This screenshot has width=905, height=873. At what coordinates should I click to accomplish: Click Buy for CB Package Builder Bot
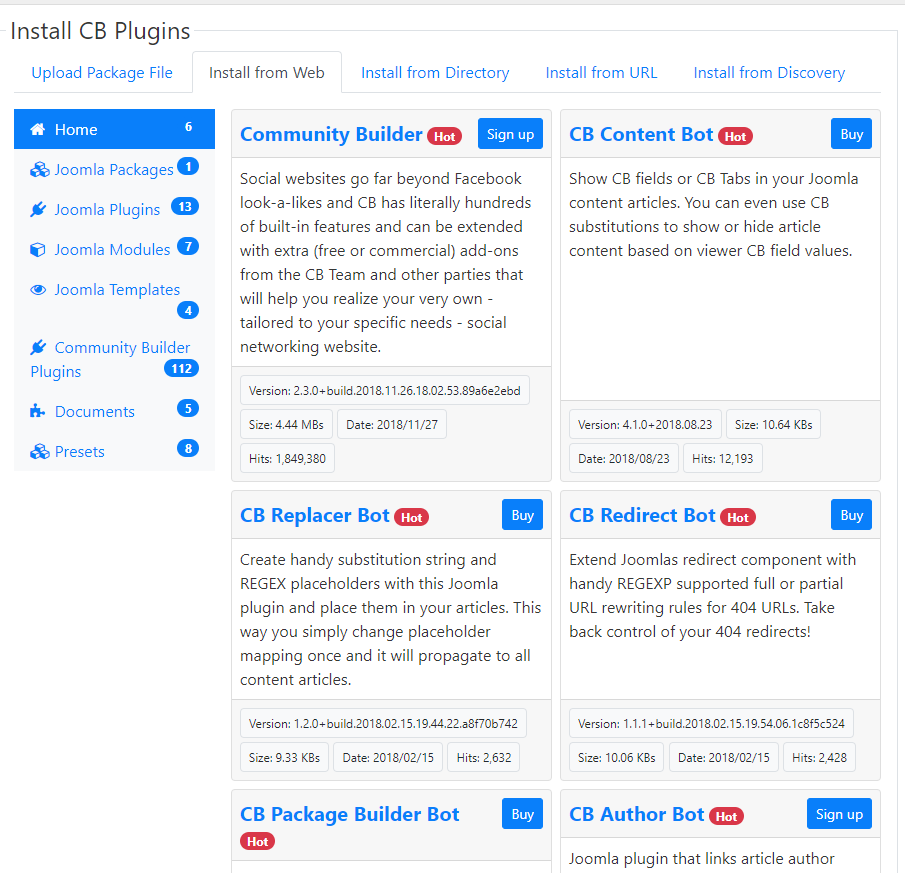(522, 814)
